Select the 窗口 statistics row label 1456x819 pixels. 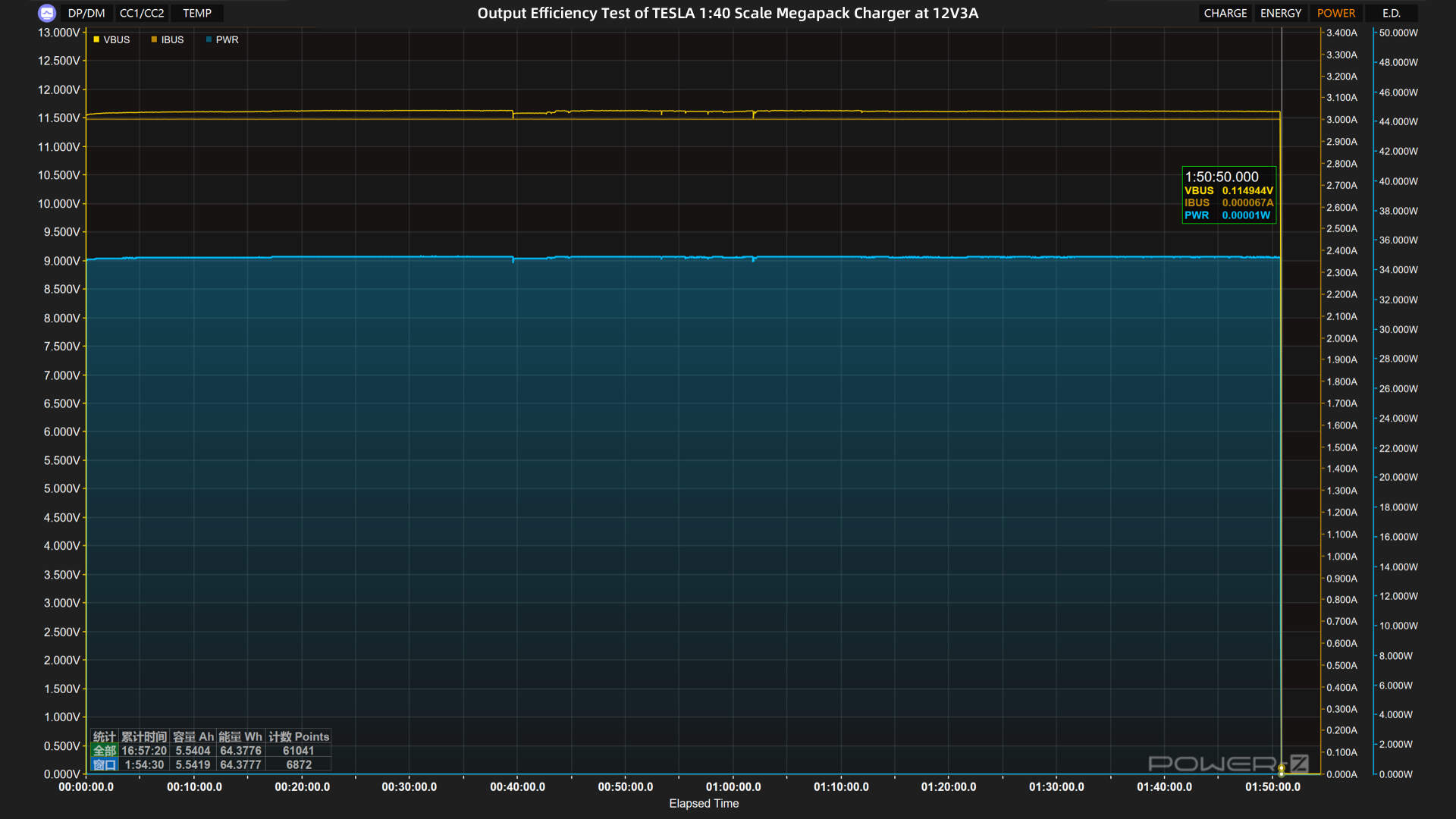(x=104, y=764)
